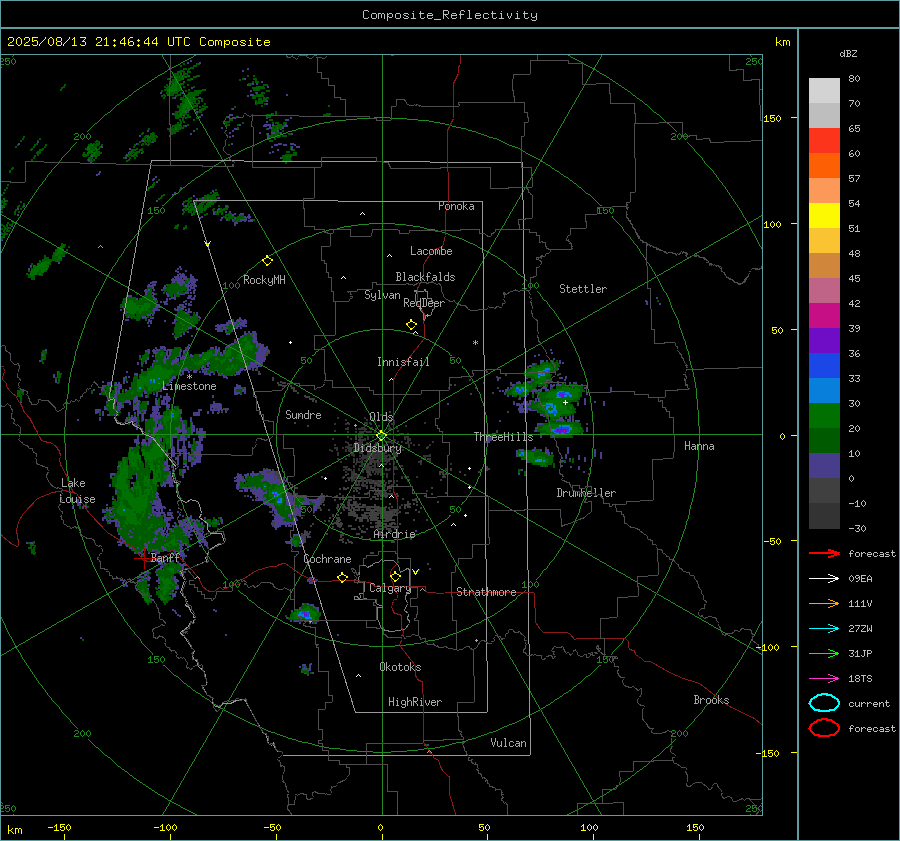Image resolution: width=900 pixels, height=841 pixels.
Task: Click the Airdrie label
Action: 394,534
